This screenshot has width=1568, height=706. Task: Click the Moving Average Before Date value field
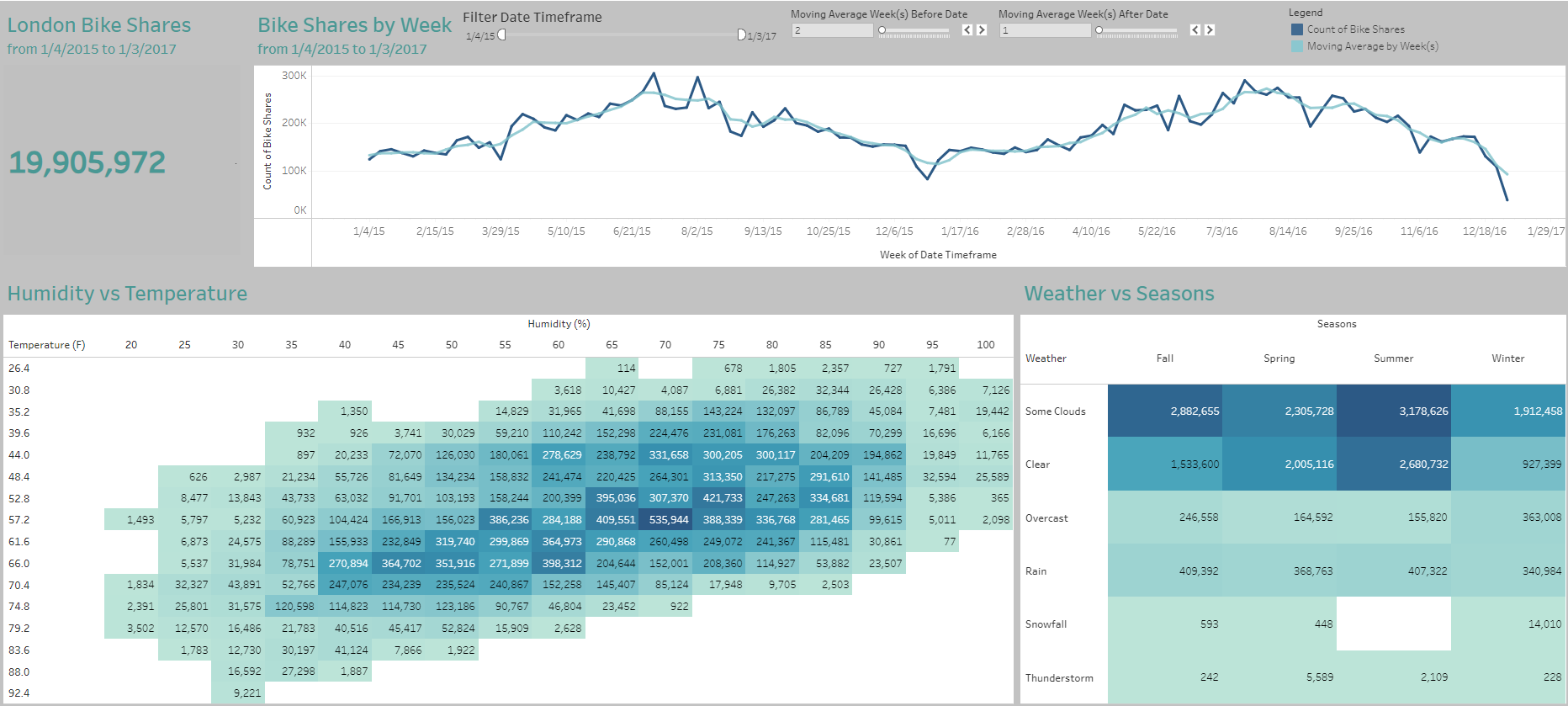click(x=832, y=30)
